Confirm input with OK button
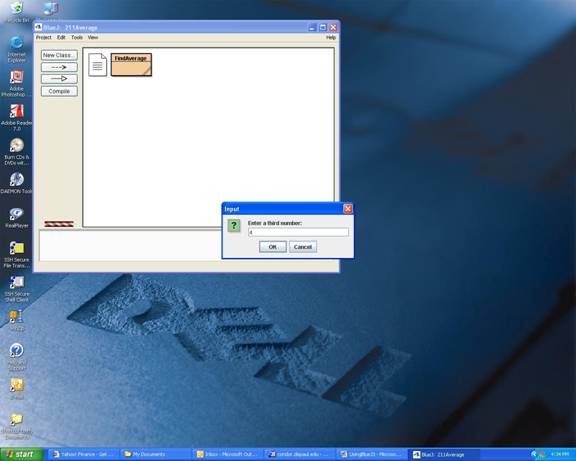The image size is (576, 461). [x=273, y=247]
